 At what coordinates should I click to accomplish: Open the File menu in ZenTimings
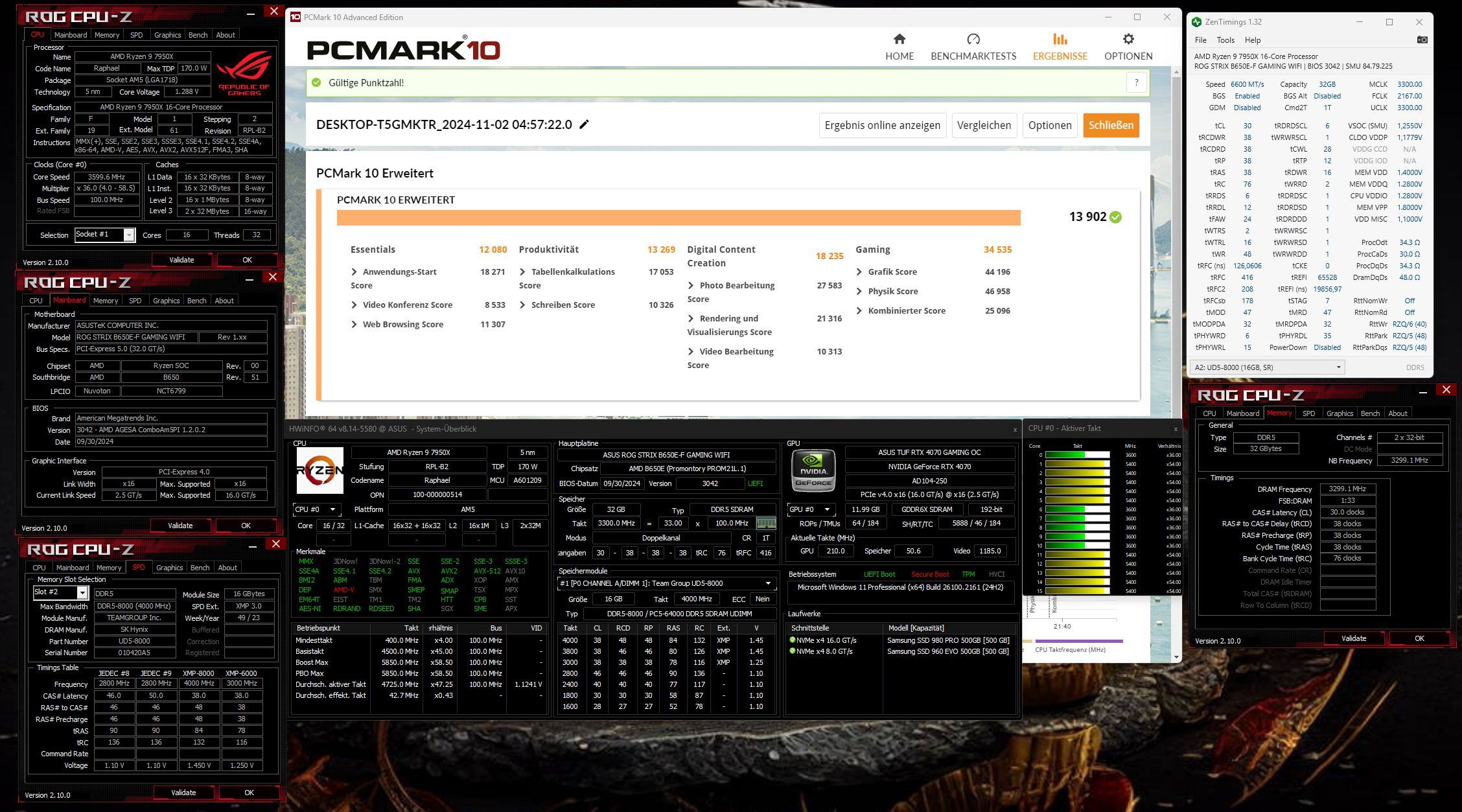[x=1201, y=40]
